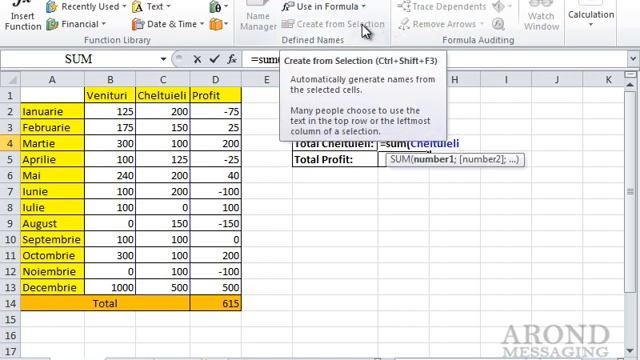Click Profit value -150 for August
Image resolution: width=640 pixels, height=360 pixels.
tap(216, 224)
